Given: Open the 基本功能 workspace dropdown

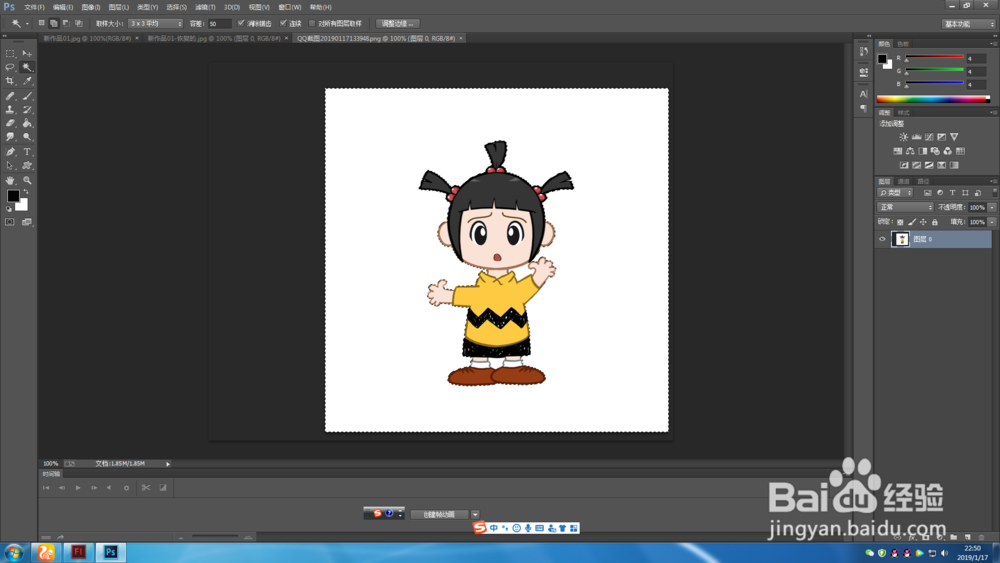Looking at the screenshot, I should pos(968,23).
